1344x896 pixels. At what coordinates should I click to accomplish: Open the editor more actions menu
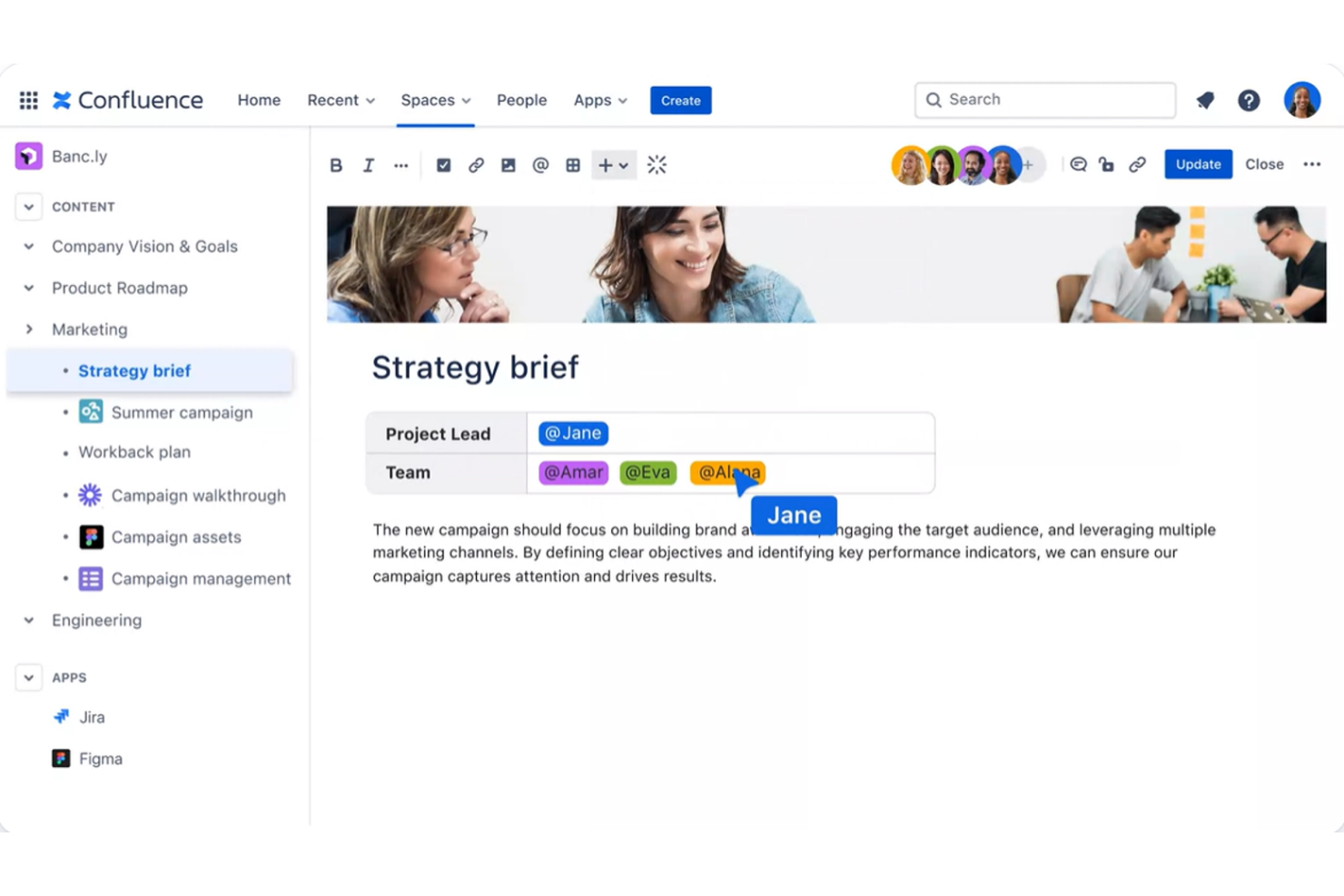tap(1312, 164)
